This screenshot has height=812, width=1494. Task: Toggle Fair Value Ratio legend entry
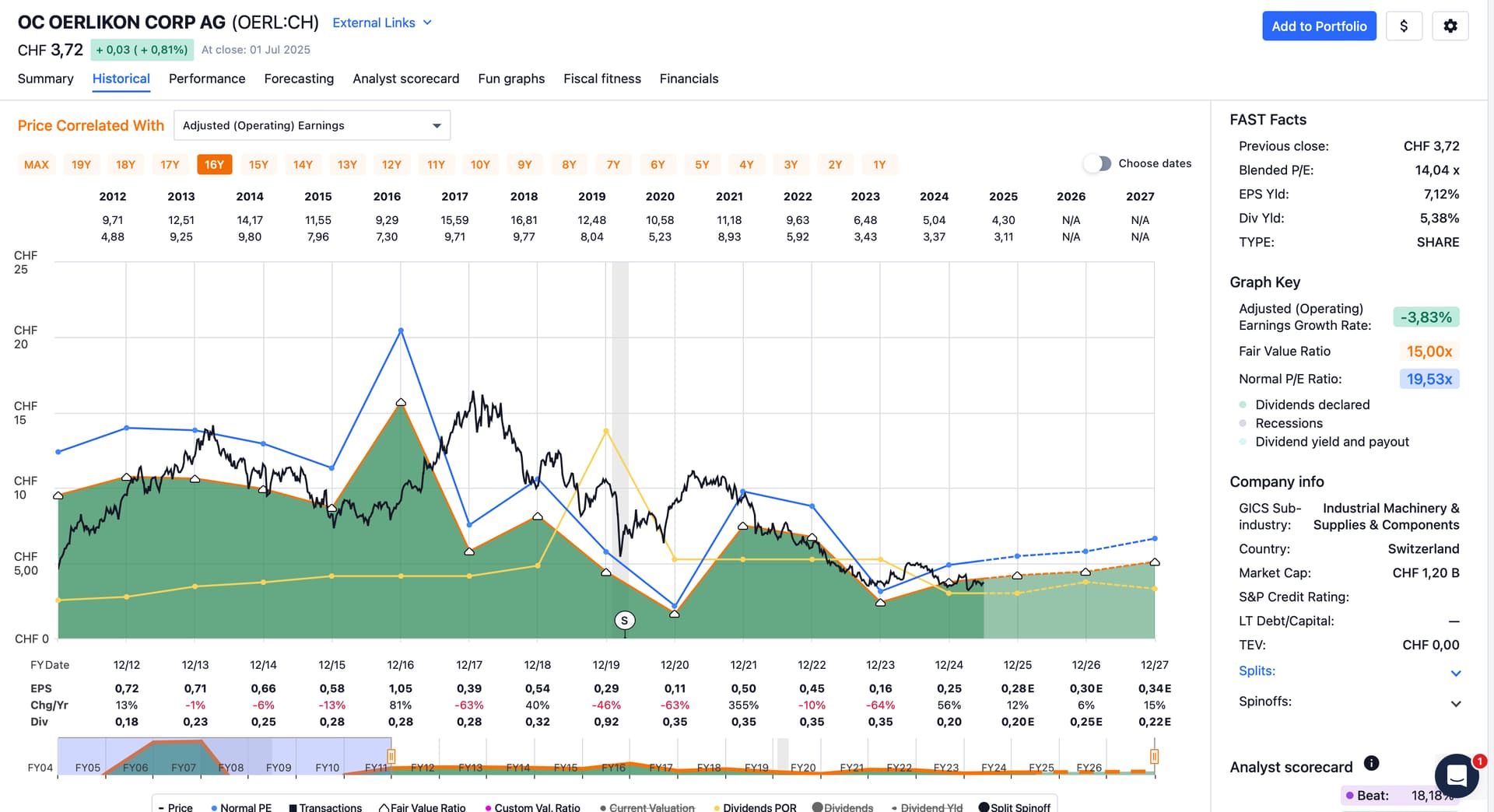point(423,807)
